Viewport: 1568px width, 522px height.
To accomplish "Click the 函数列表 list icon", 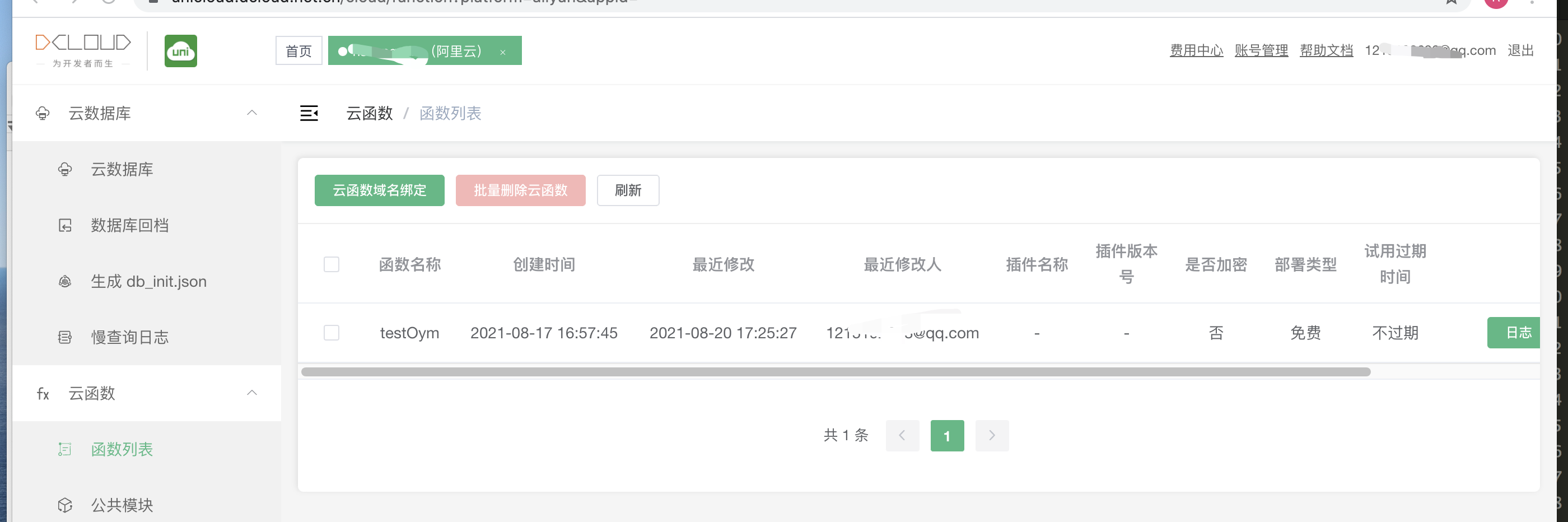I will pyautogui.click(x=65, y=450).
